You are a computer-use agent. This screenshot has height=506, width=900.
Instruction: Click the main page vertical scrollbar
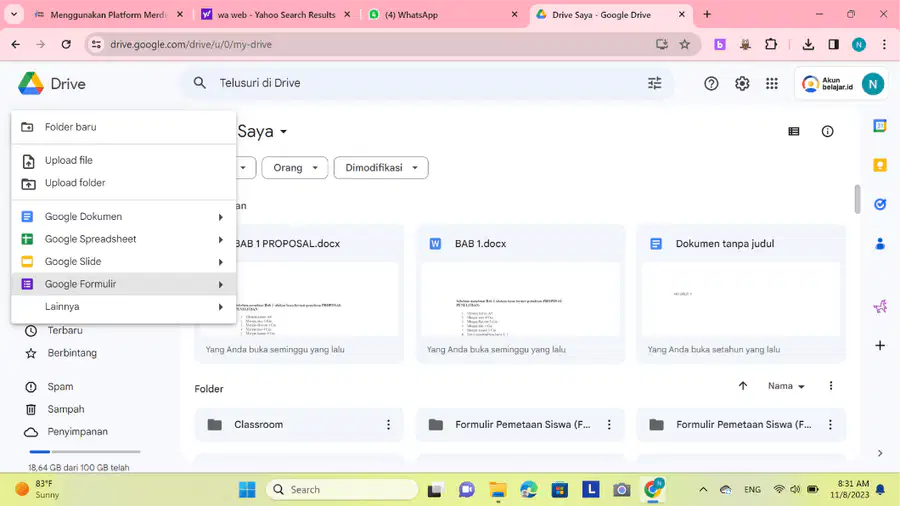click(857, 199)
